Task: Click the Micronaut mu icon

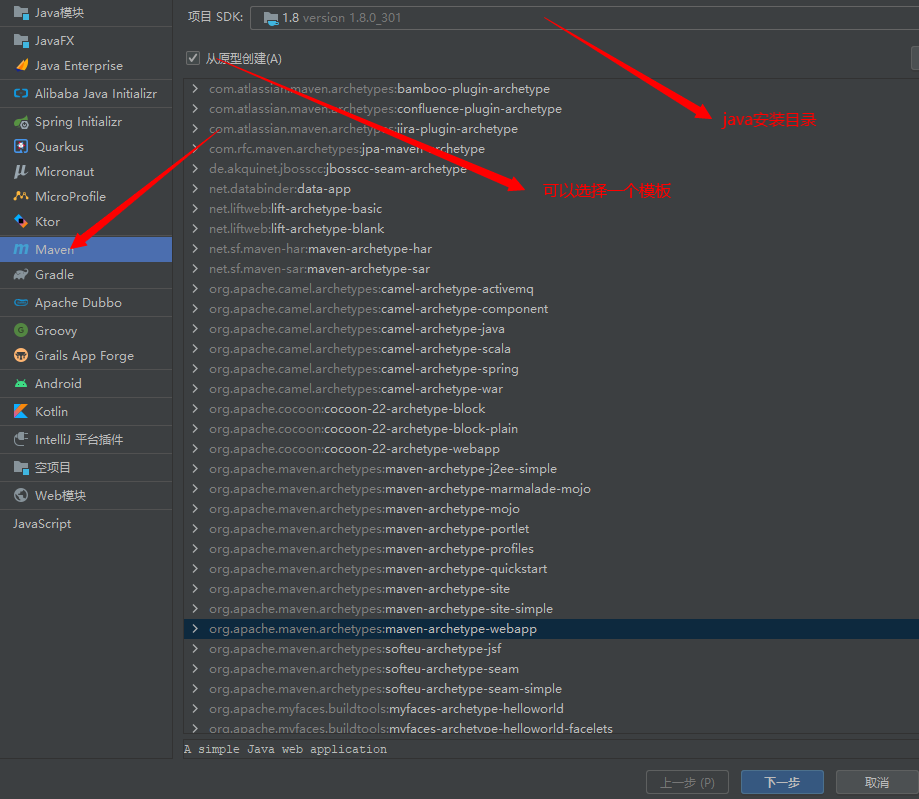Action: coord(21,171)
